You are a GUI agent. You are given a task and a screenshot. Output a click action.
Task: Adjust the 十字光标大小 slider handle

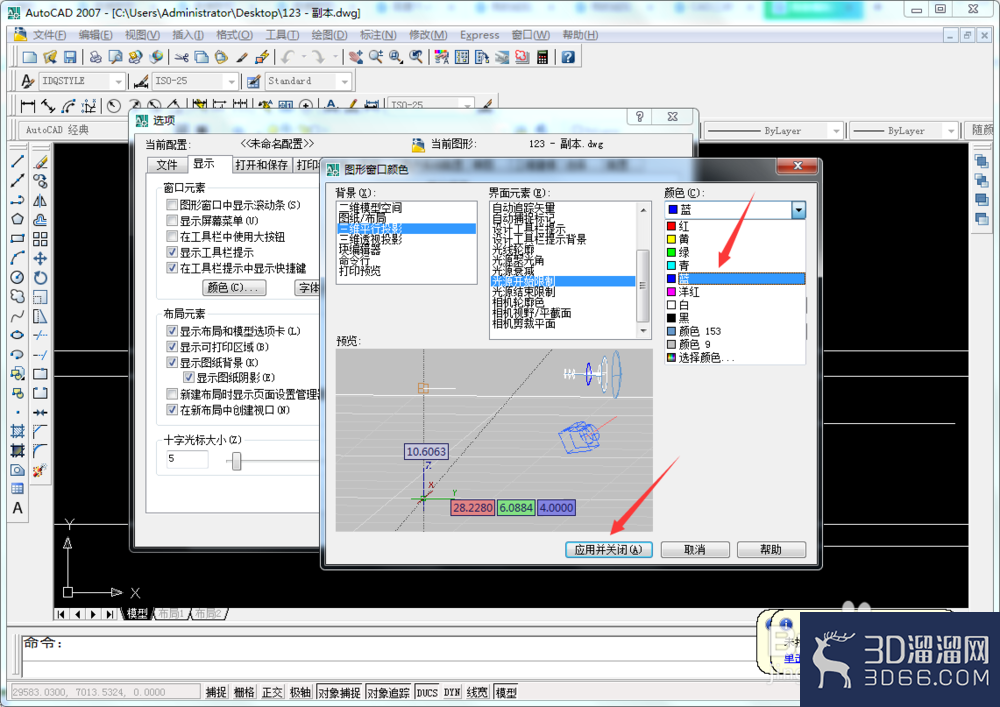click(x=237, y=461)
